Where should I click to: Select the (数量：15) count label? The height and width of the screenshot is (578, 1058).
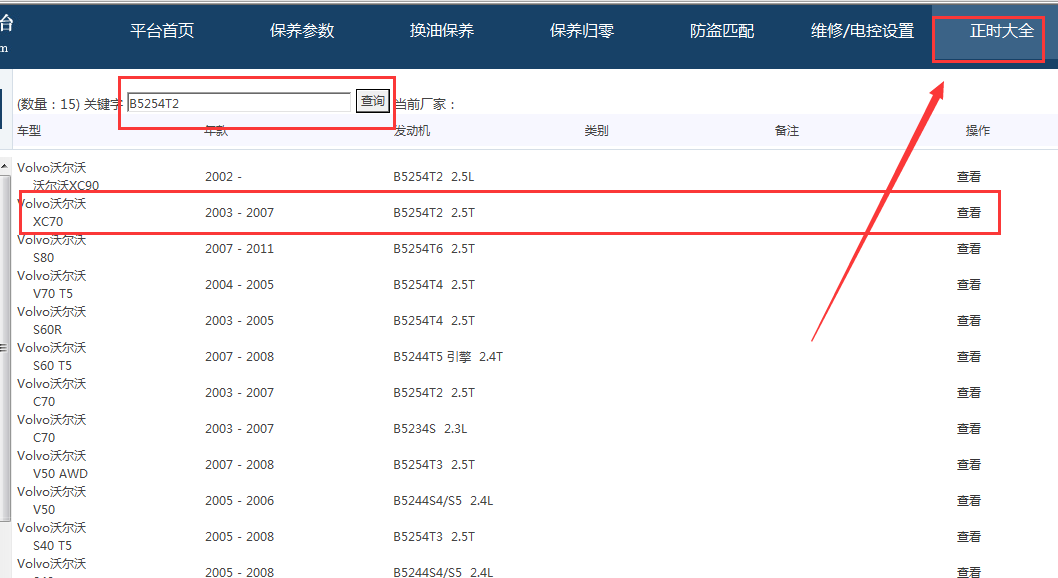click(x=49, y=105)
